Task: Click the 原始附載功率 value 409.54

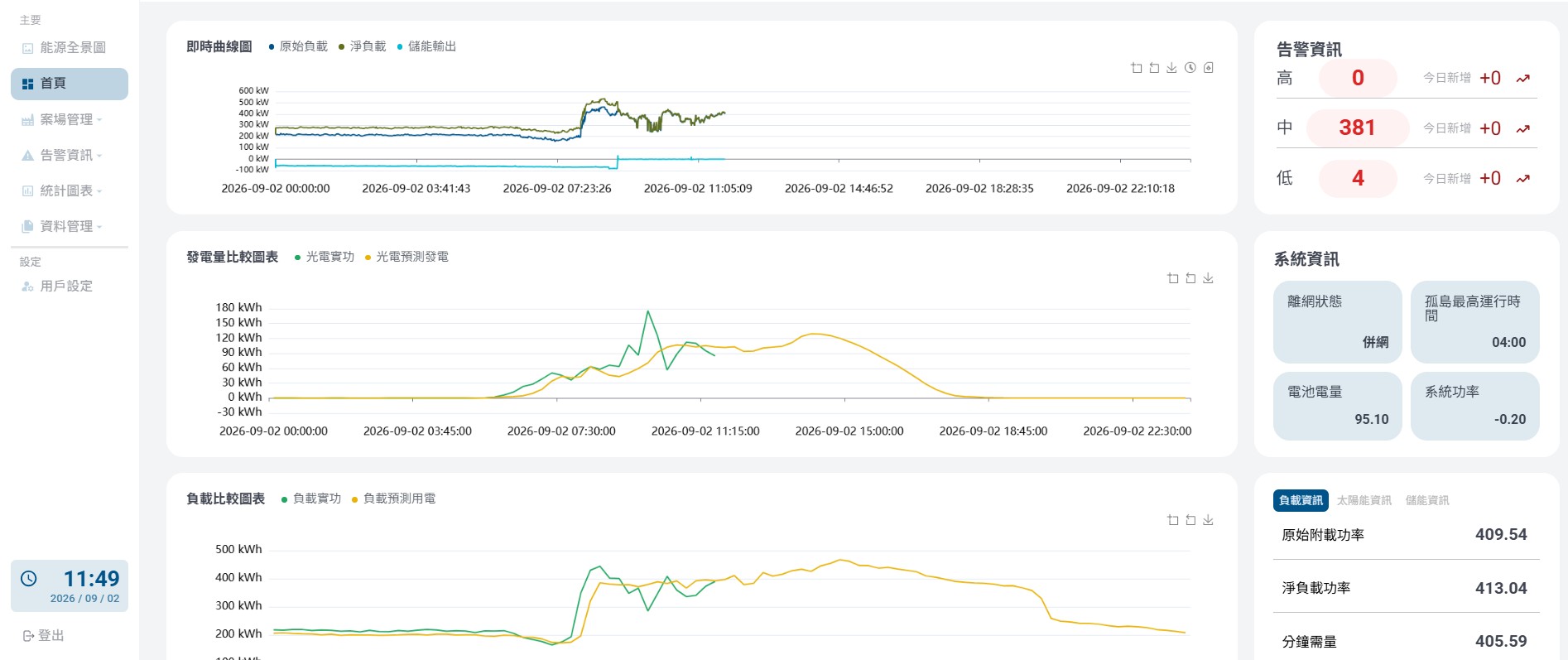Action: pos(1501,535)
